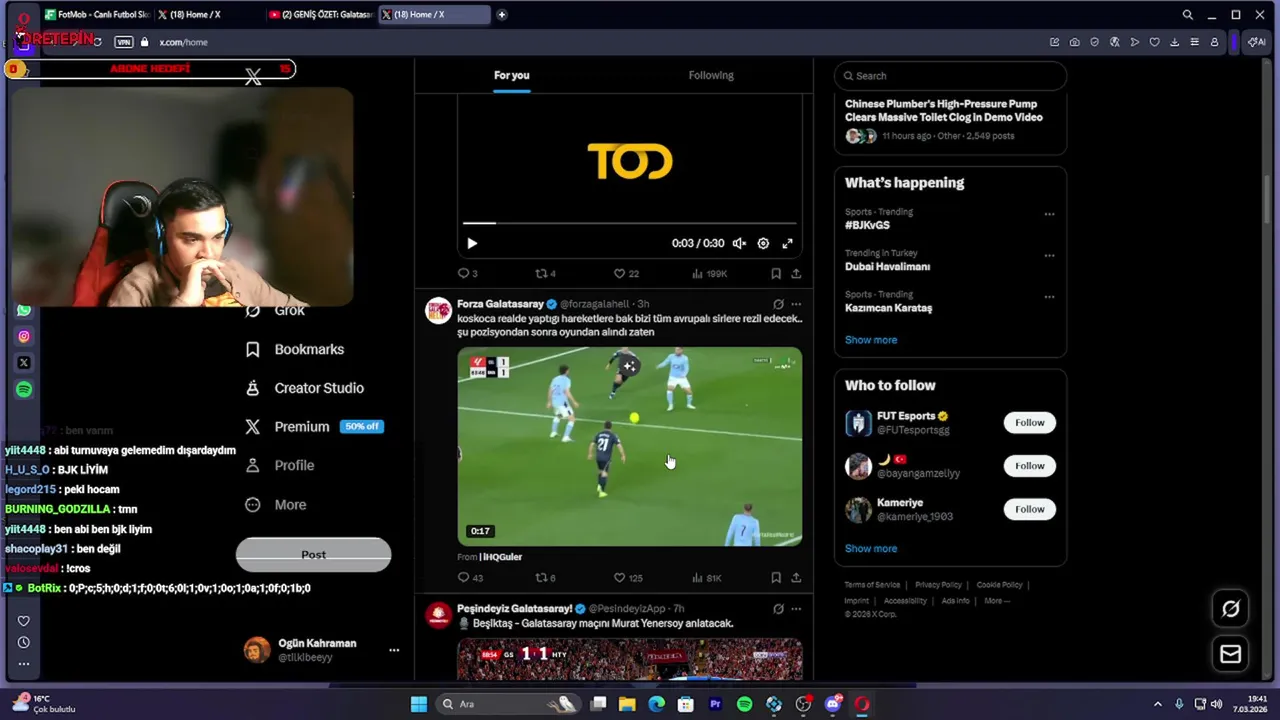View 81K analytics of Forza Galatasaray post
Screen dimensions: 1280x720
tap(707, 577)
